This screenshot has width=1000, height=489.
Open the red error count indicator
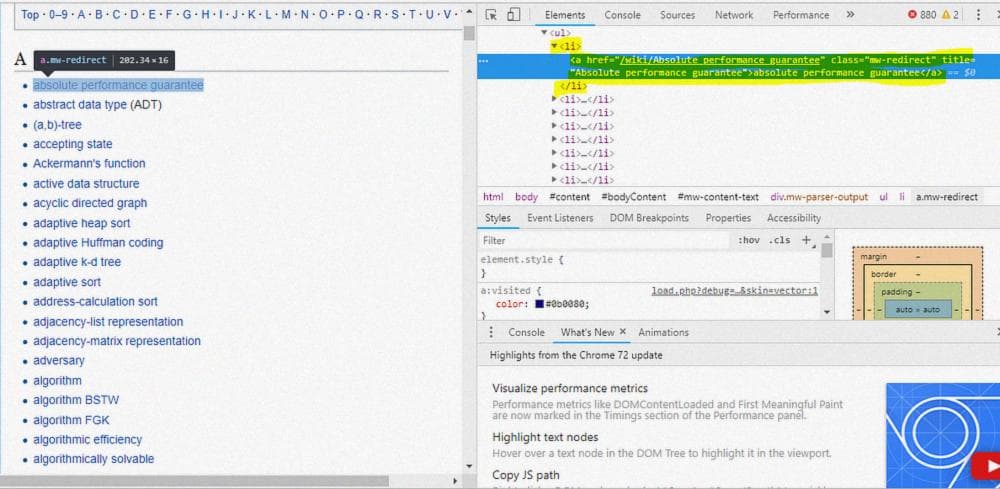click(x=922, y=15)
